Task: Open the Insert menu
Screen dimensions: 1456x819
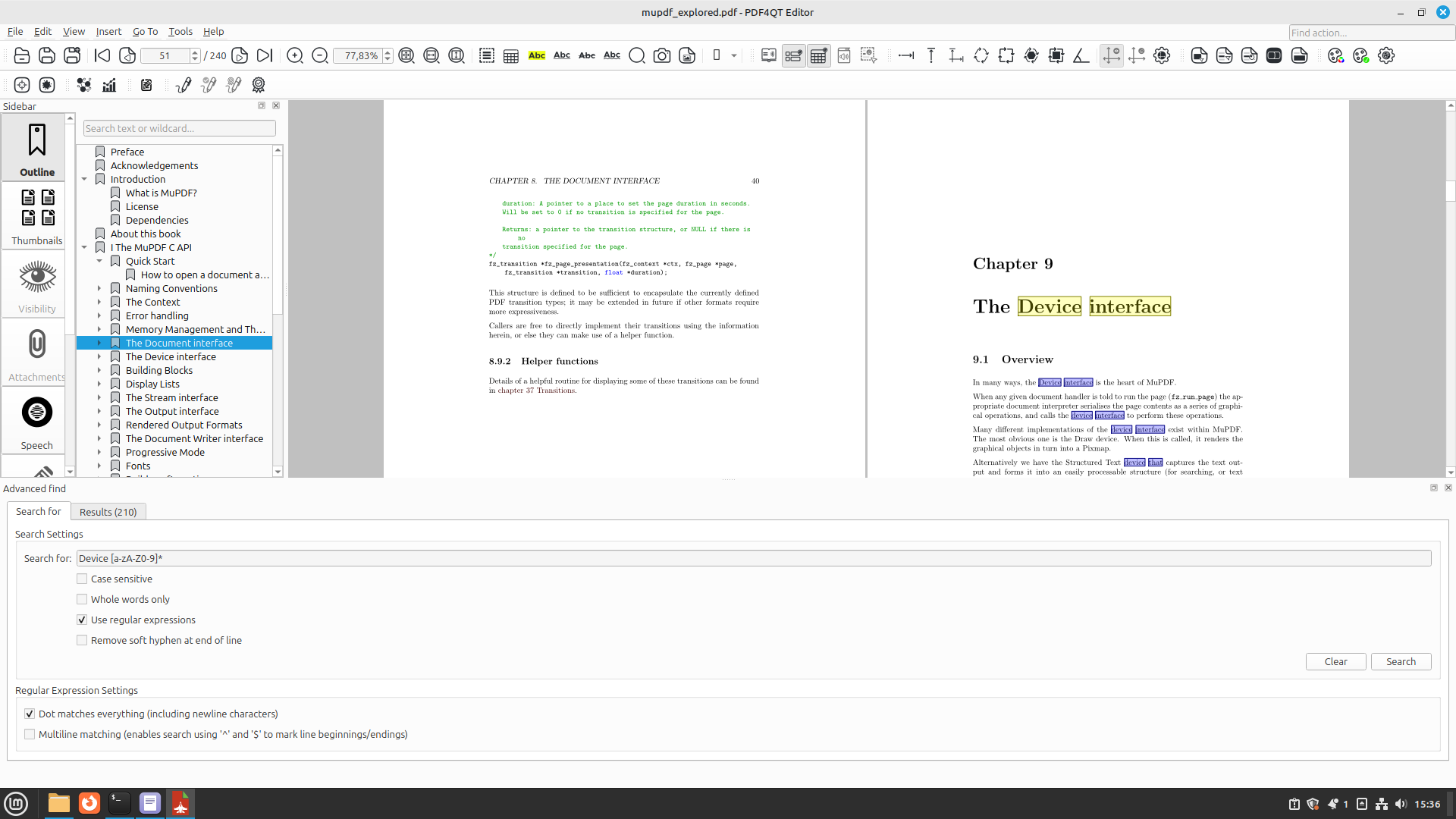Action: coord(108,31)
